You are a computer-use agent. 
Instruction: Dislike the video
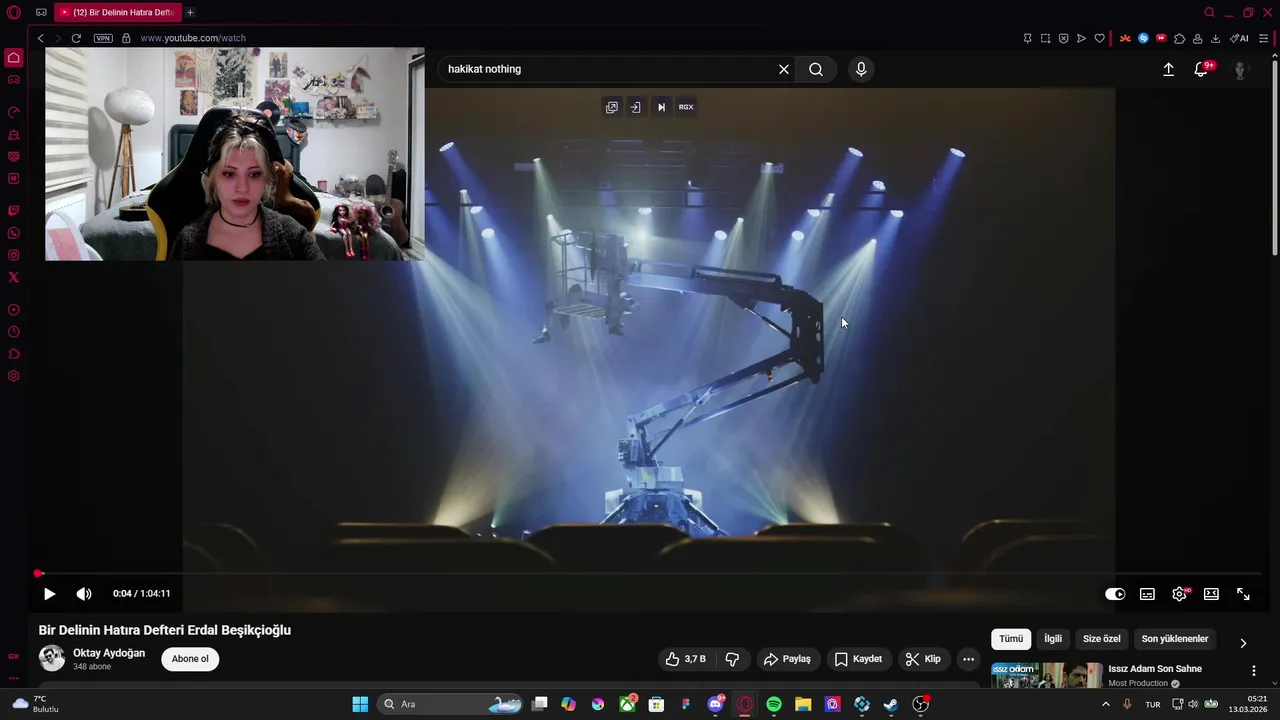(732, 659)
